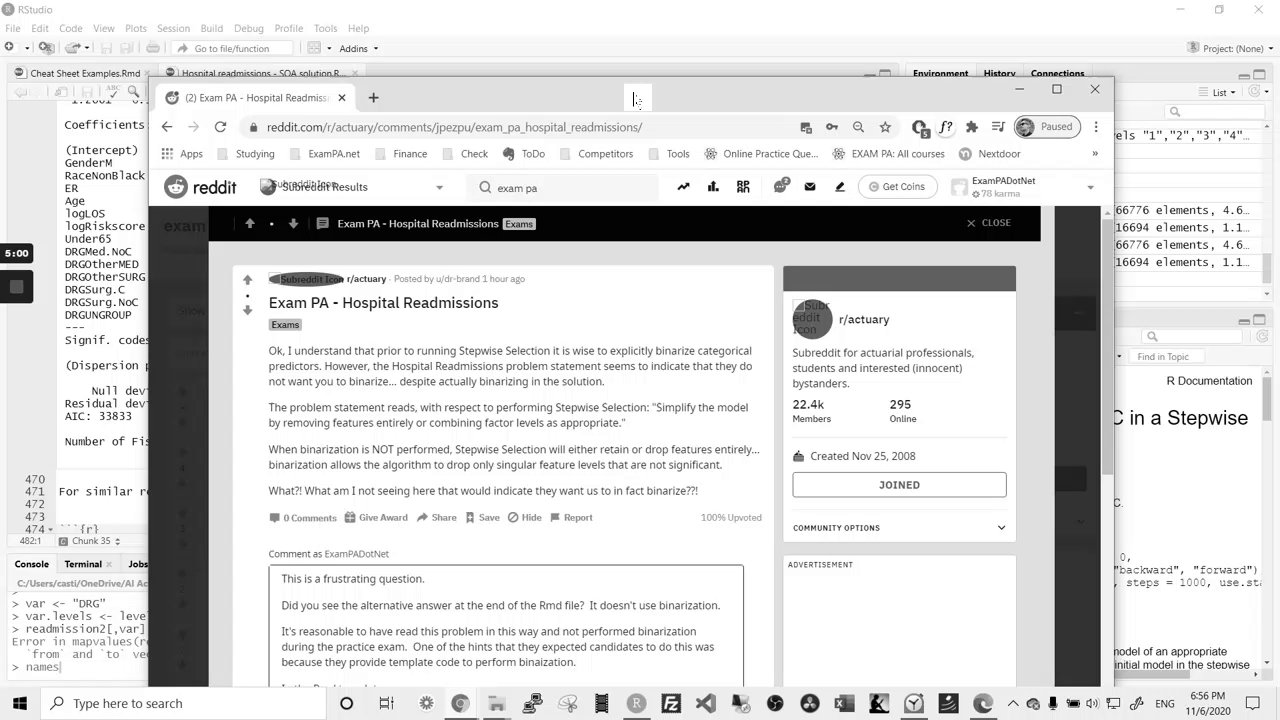
Task: Open the RStudio Code menu
Action: point(70,28)
